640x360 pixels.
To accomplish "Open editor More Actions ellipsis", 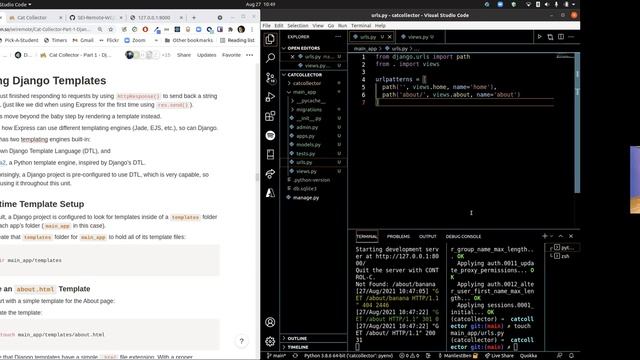I will (x=571, y=37).
